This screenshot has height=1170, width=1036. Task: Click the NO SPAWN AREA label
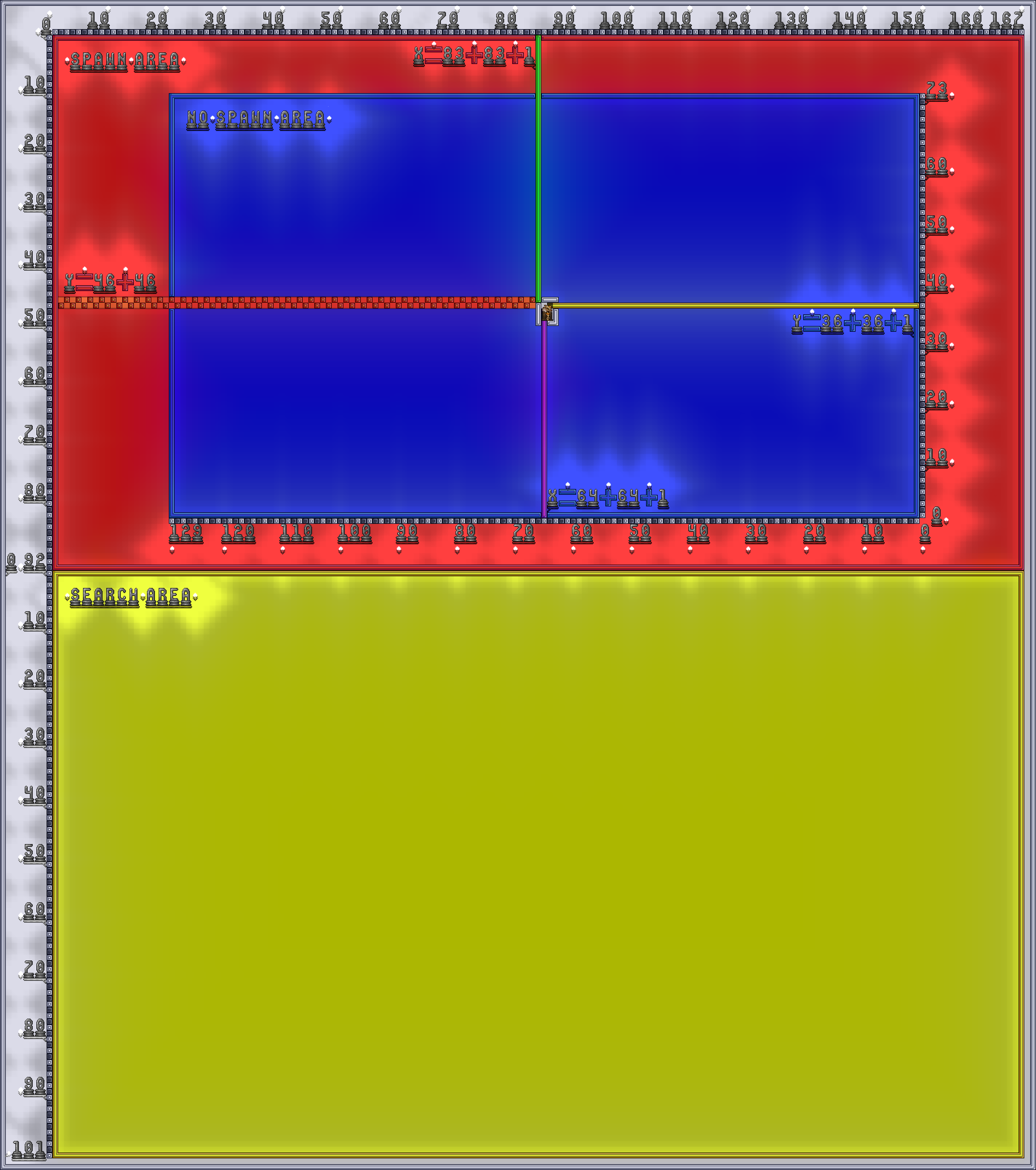(x=256, y=119)
